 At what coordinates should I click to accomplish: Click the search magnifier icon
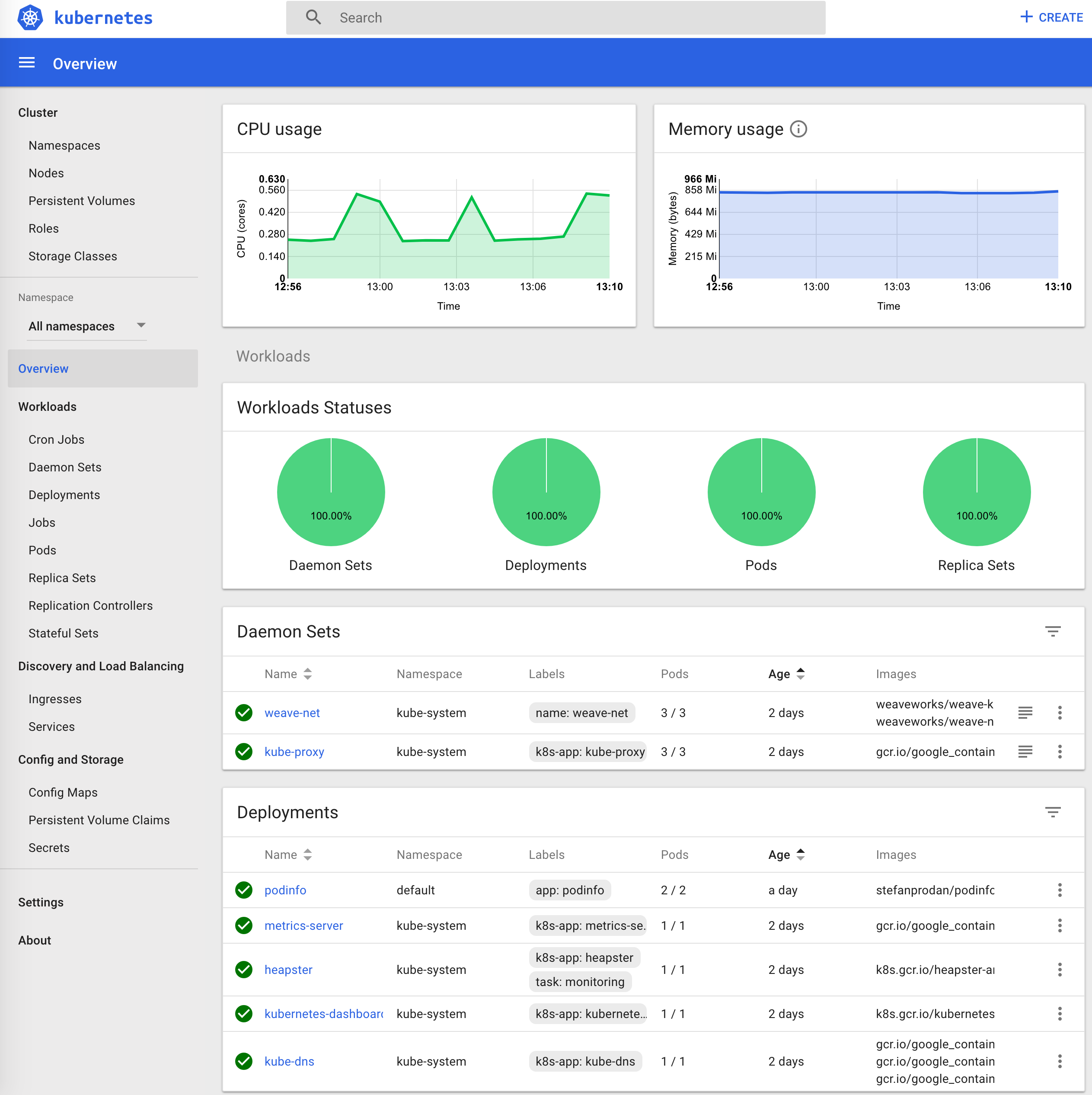pos(313,18)
